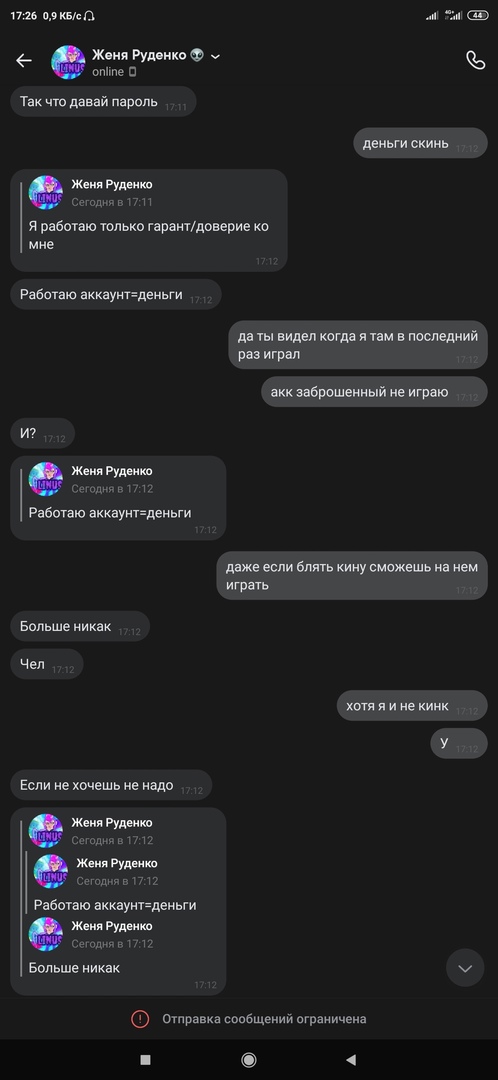
Task: Tap the mobile device icon next to online
Action: [133, 72]
